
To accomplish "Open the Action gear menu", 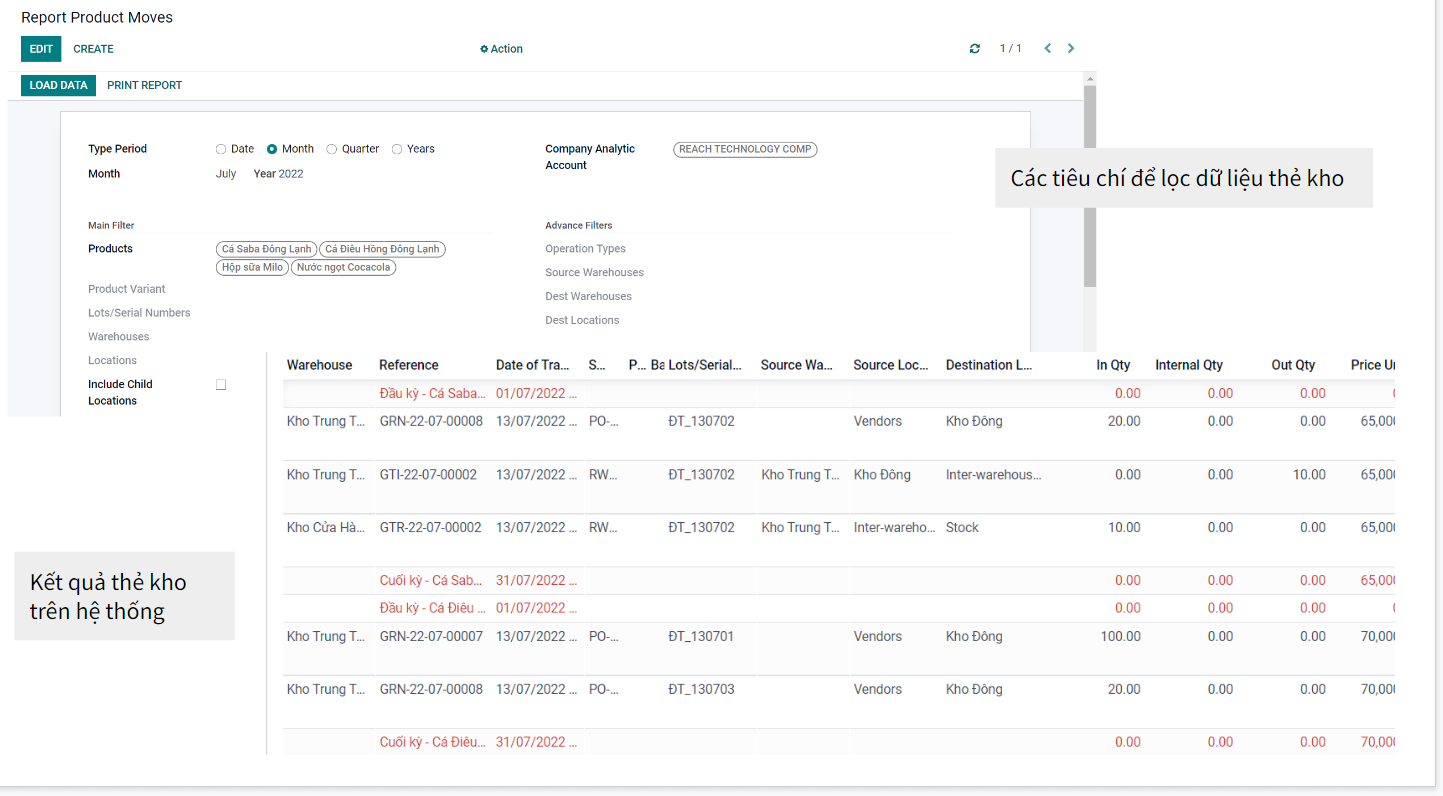I will (501, 49).
